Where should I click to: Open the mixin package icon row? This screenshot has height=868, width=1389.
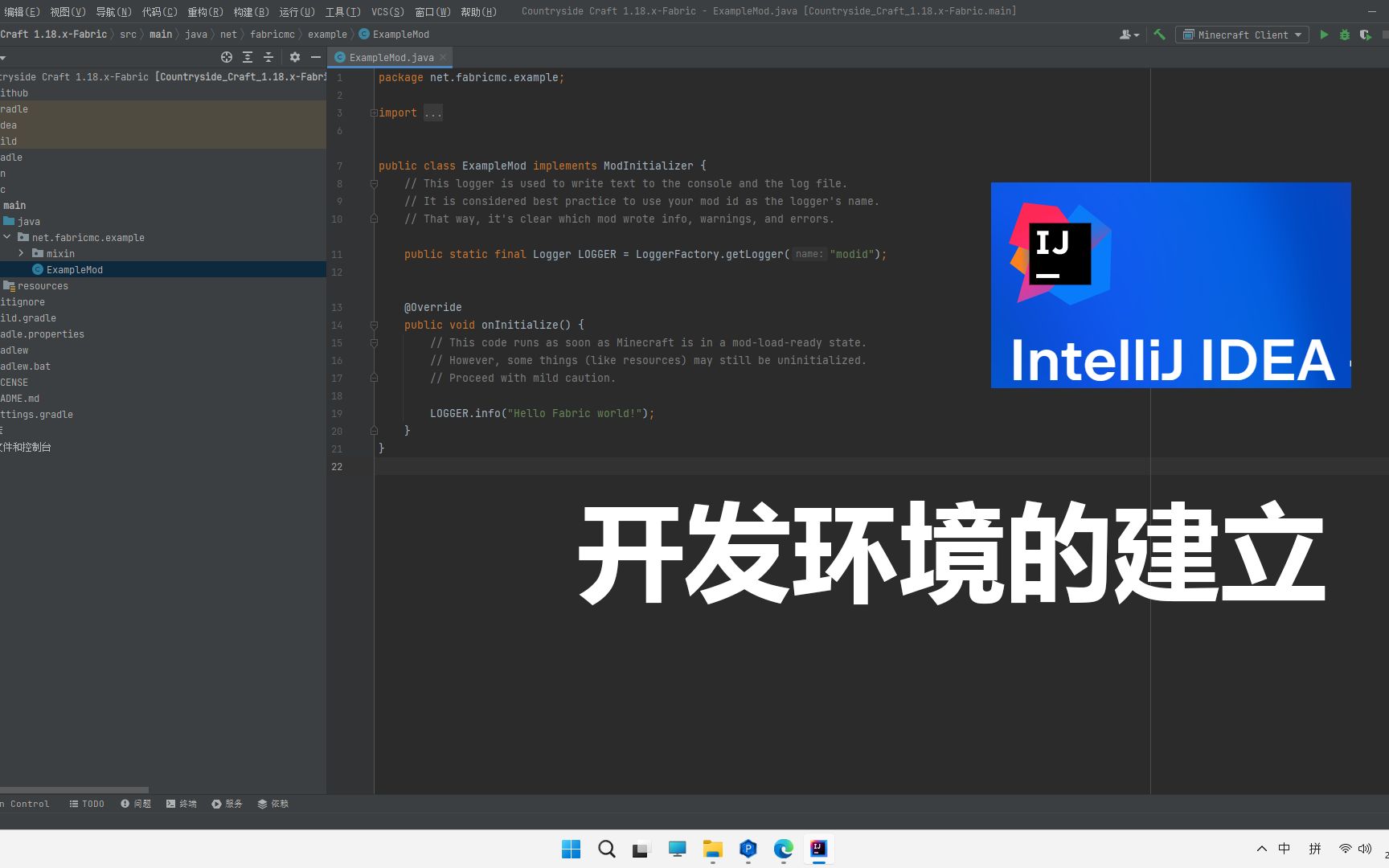tap(38, 253)
